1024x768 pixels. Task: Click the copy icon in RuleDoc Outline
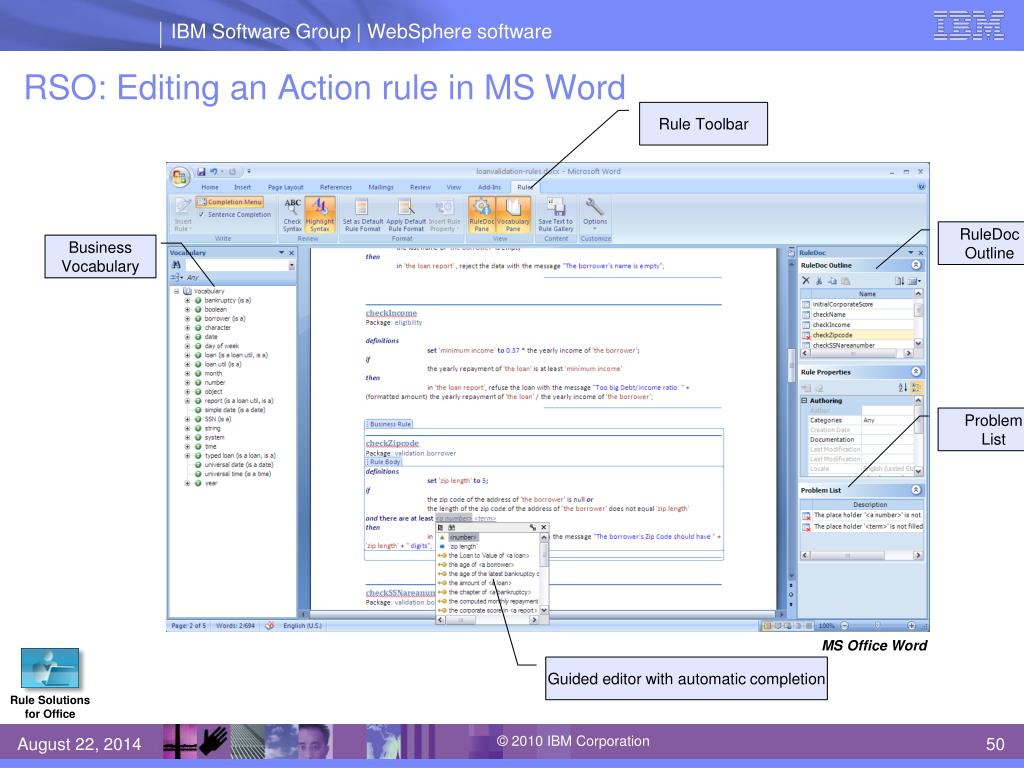tap(832, 281)
